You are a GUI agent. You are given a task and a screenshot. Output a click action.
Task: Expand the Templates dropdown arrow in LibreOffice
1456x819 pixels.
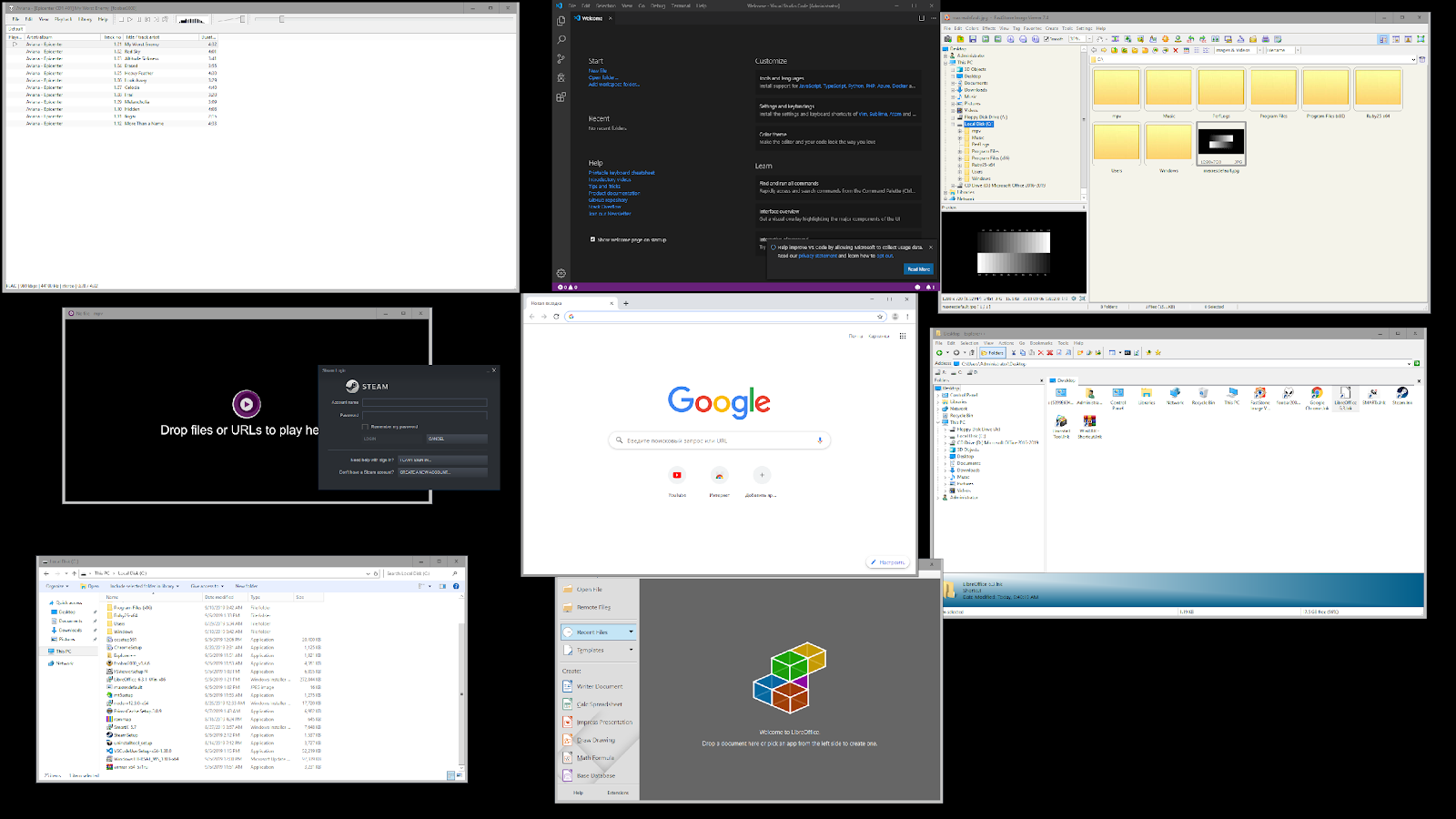631,650
